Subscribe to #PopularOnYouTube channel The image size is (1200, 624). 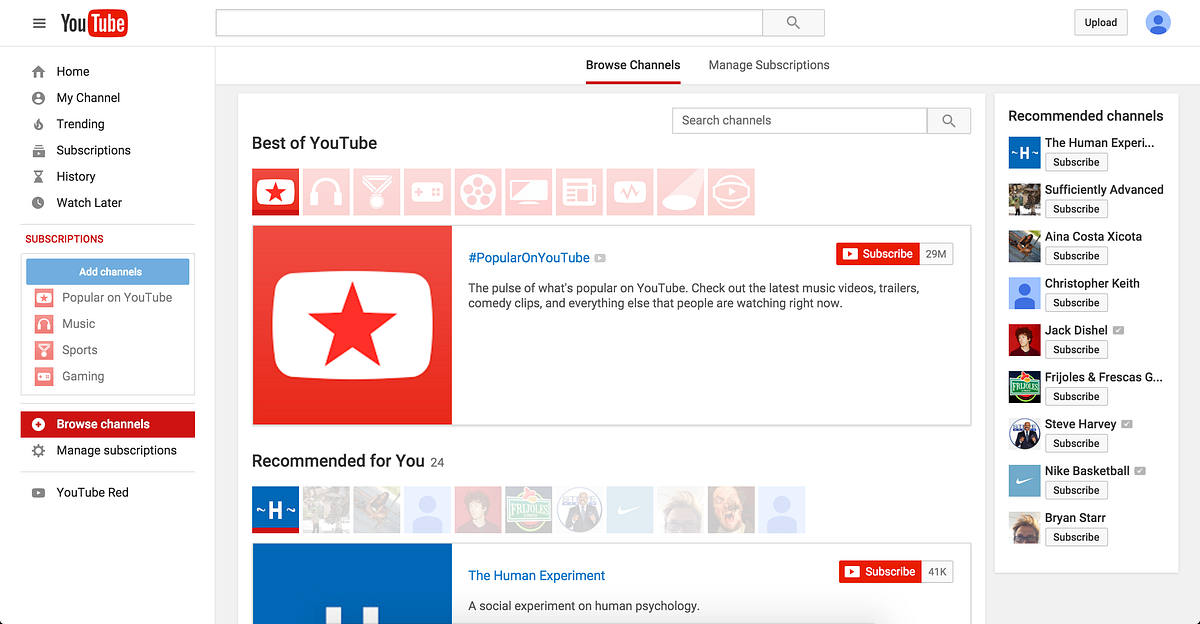[x=878, y=254]
